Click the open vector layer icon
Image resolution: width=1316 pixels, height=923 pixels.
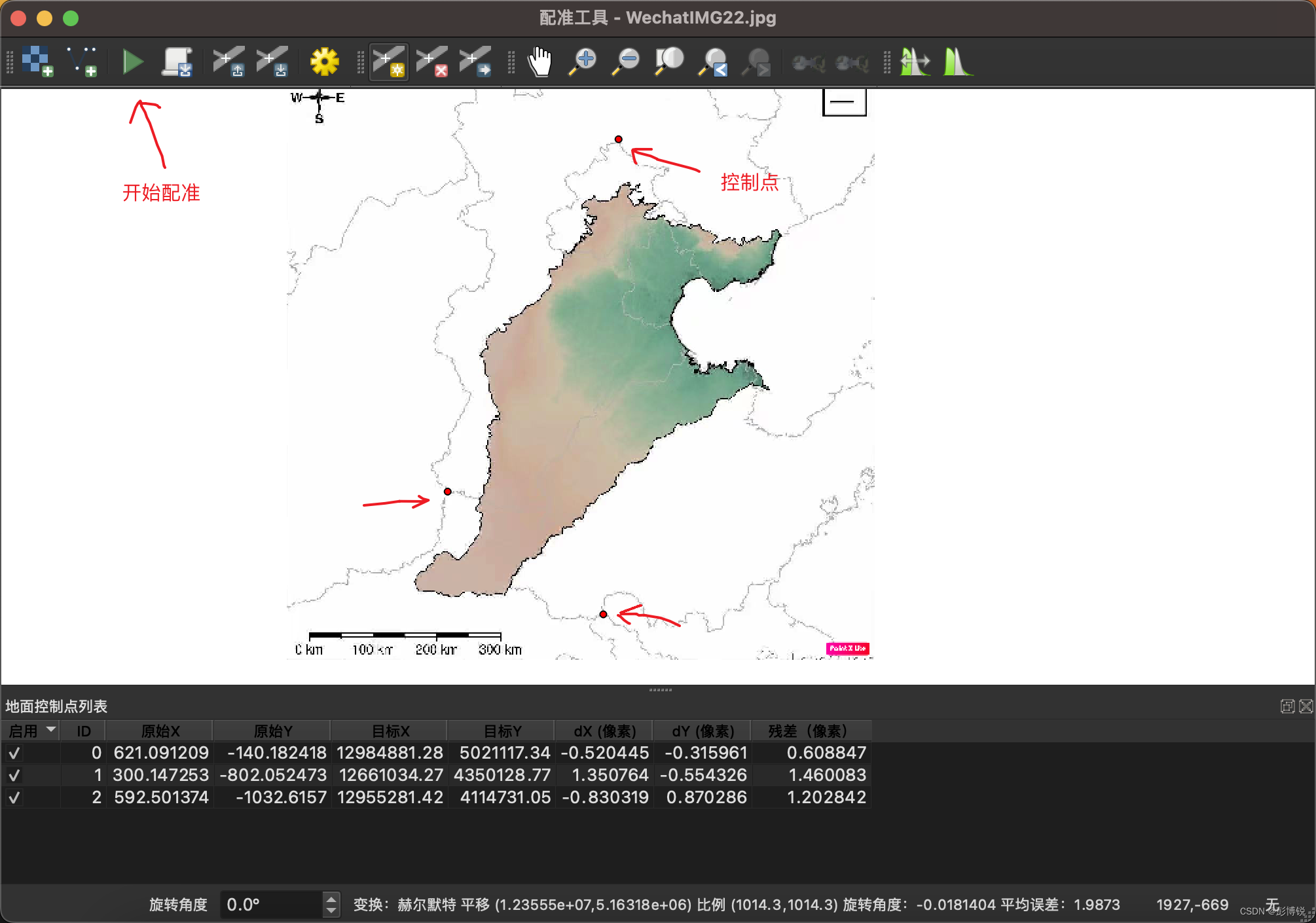click(82, 62)
